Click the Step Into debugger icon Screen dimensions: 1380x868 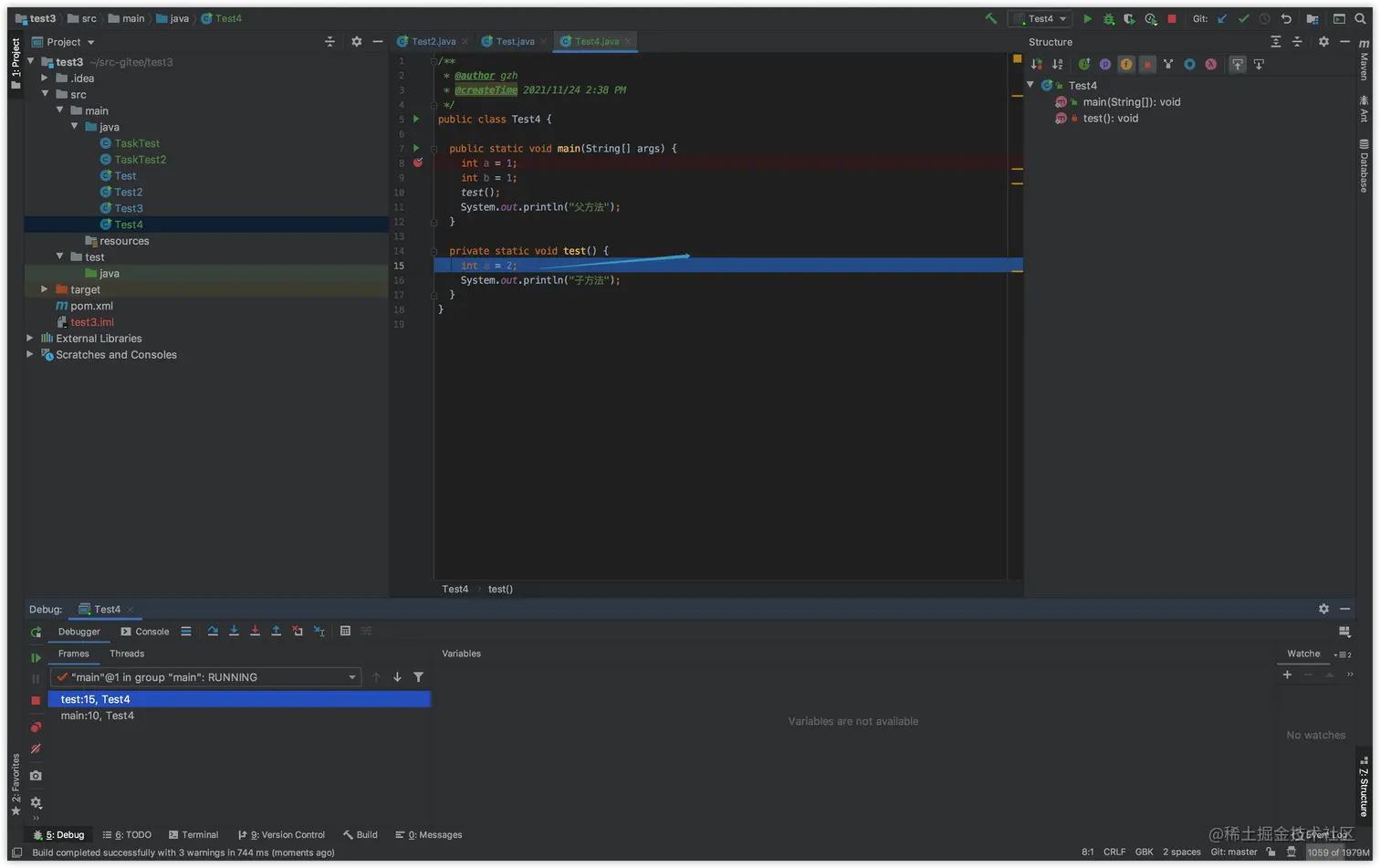(x=234, y=631)
